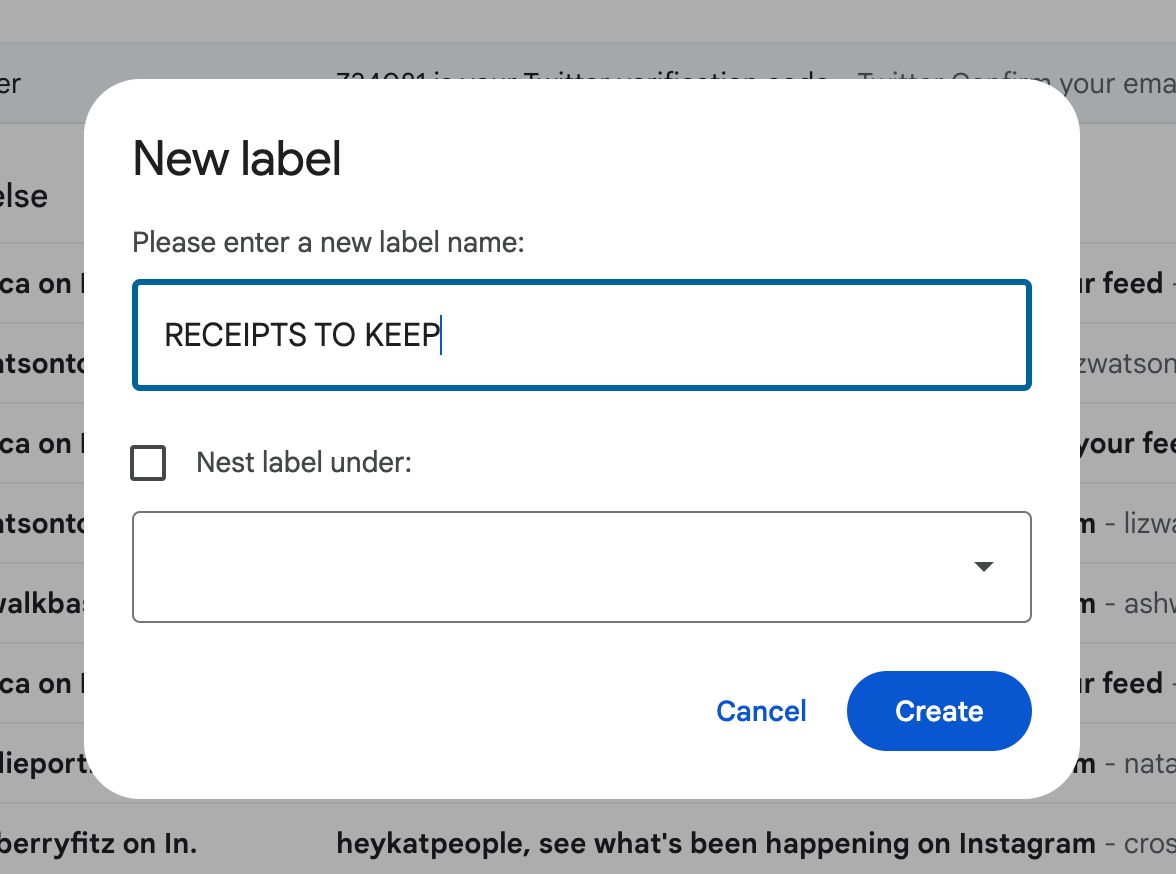Image resolution: width=1176 pixels, height=874 pixels.
Task: Focus the label name field containing RECEIPTS TO KEEP
Action: [582, 335]
